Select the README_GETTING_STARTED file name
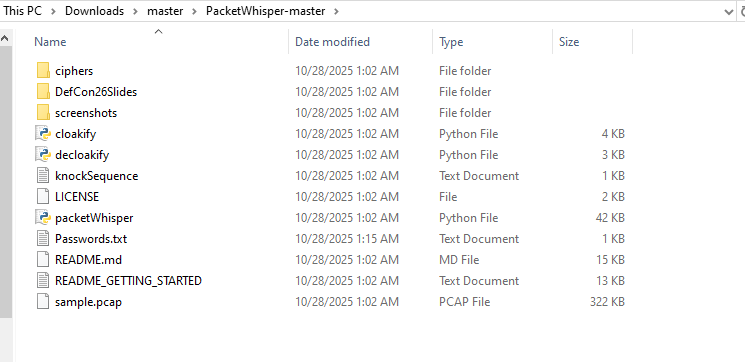Screen dimensions: 745x362 tap(128, 281)
